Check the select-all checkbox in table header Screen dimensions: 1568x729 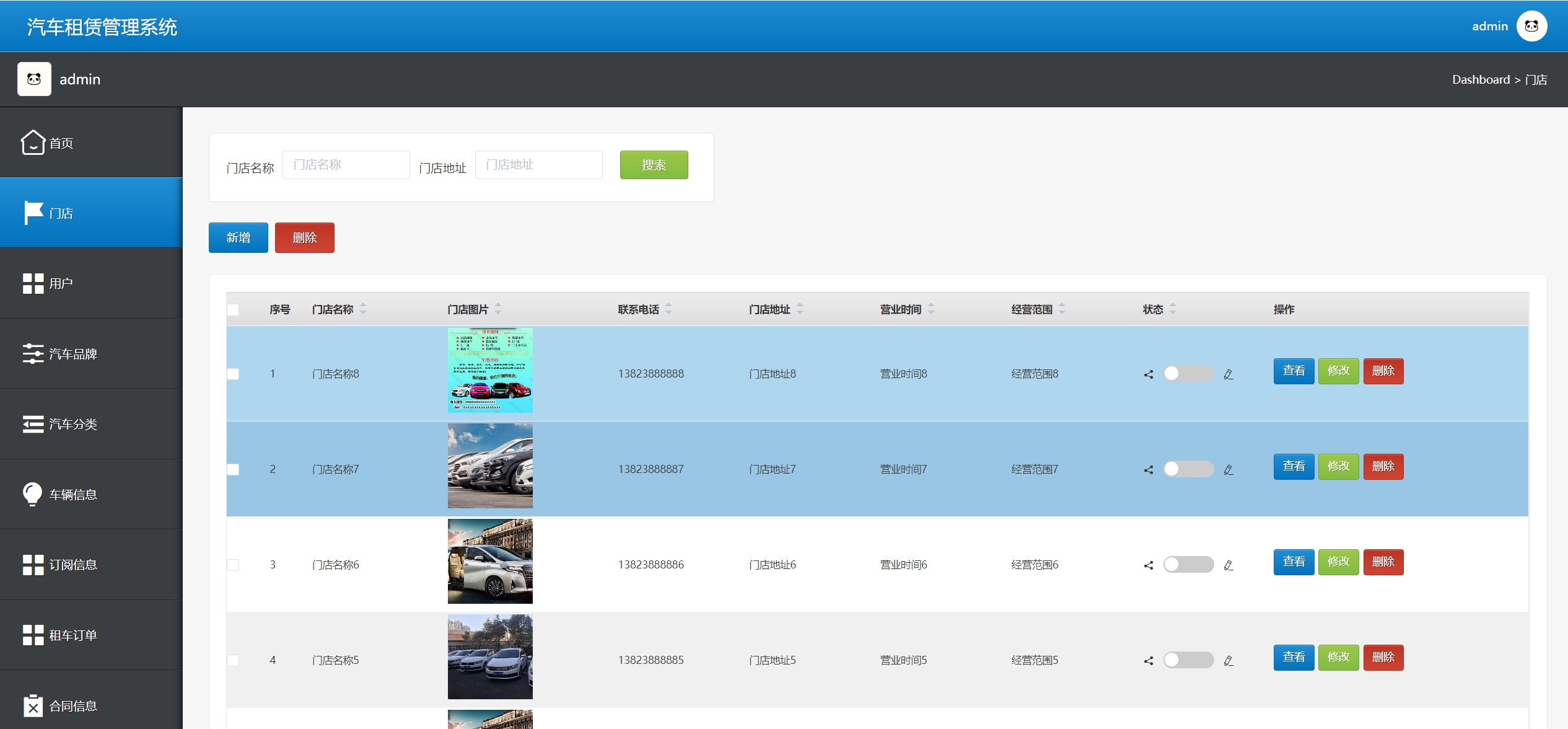point(233,309)
